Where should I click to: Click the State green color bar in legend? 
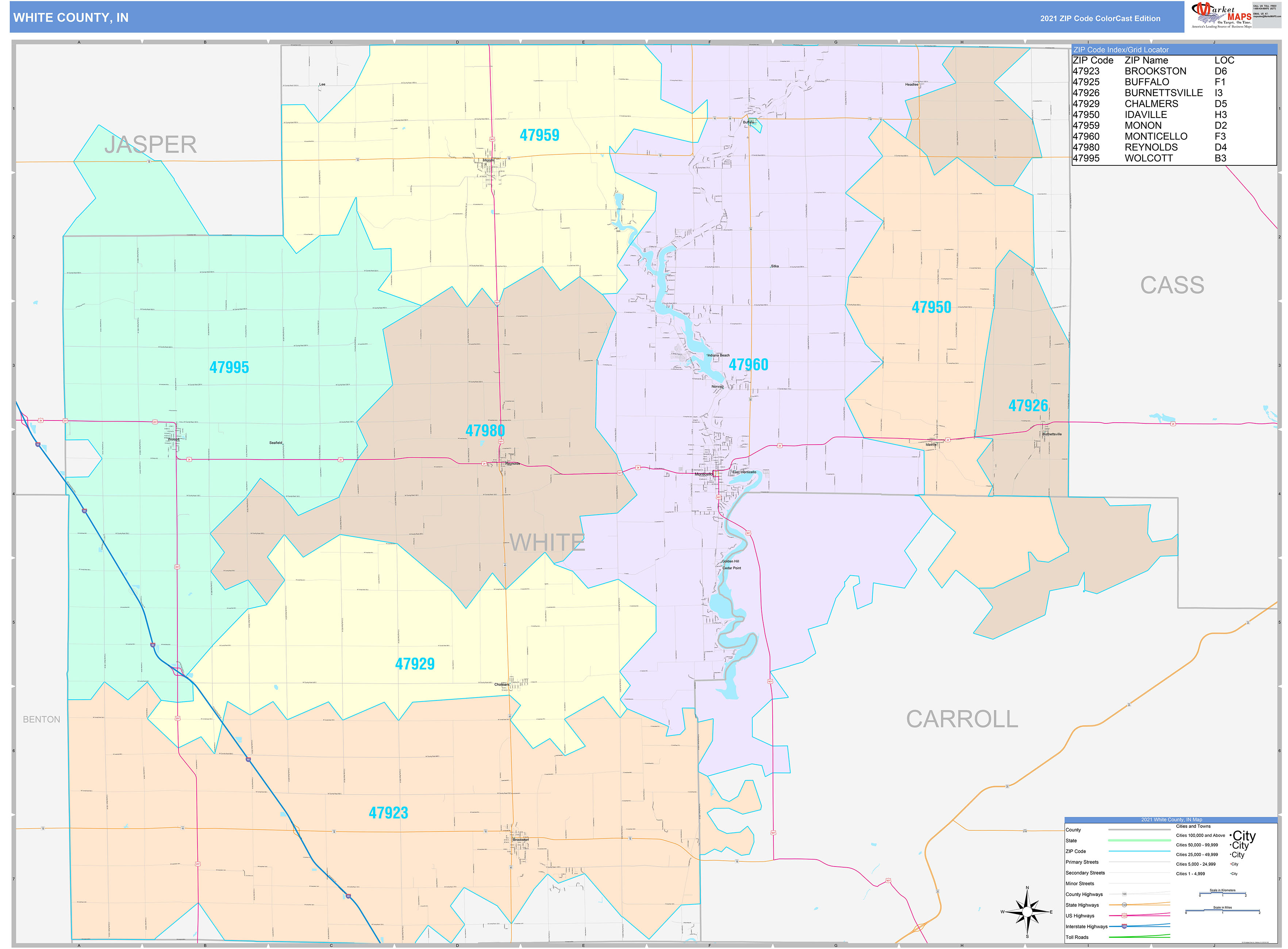(1140, 841)
